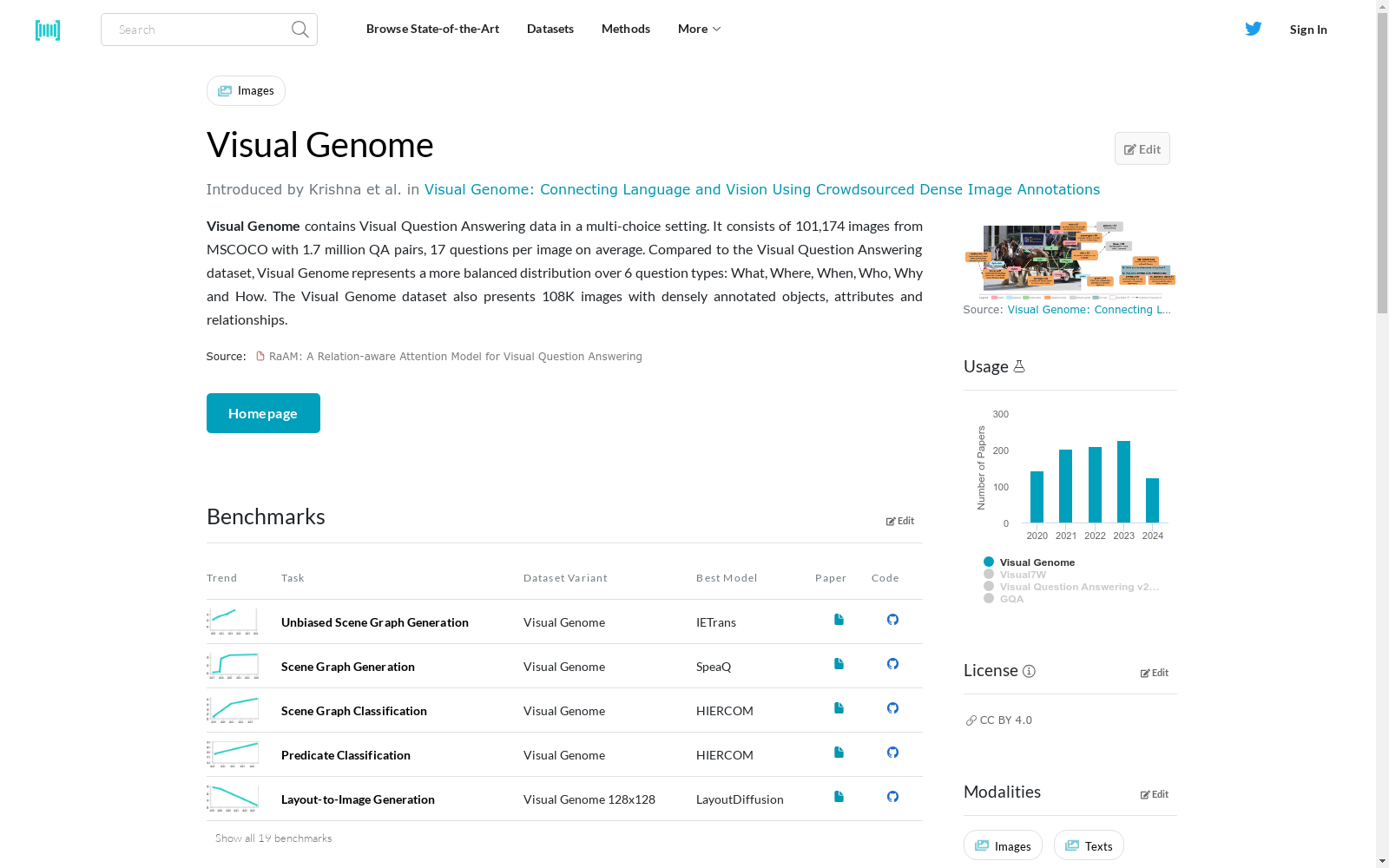Open GitHub icon for LayoutDiffusion row
This screenshot has height=868, width=1389.
892,797
